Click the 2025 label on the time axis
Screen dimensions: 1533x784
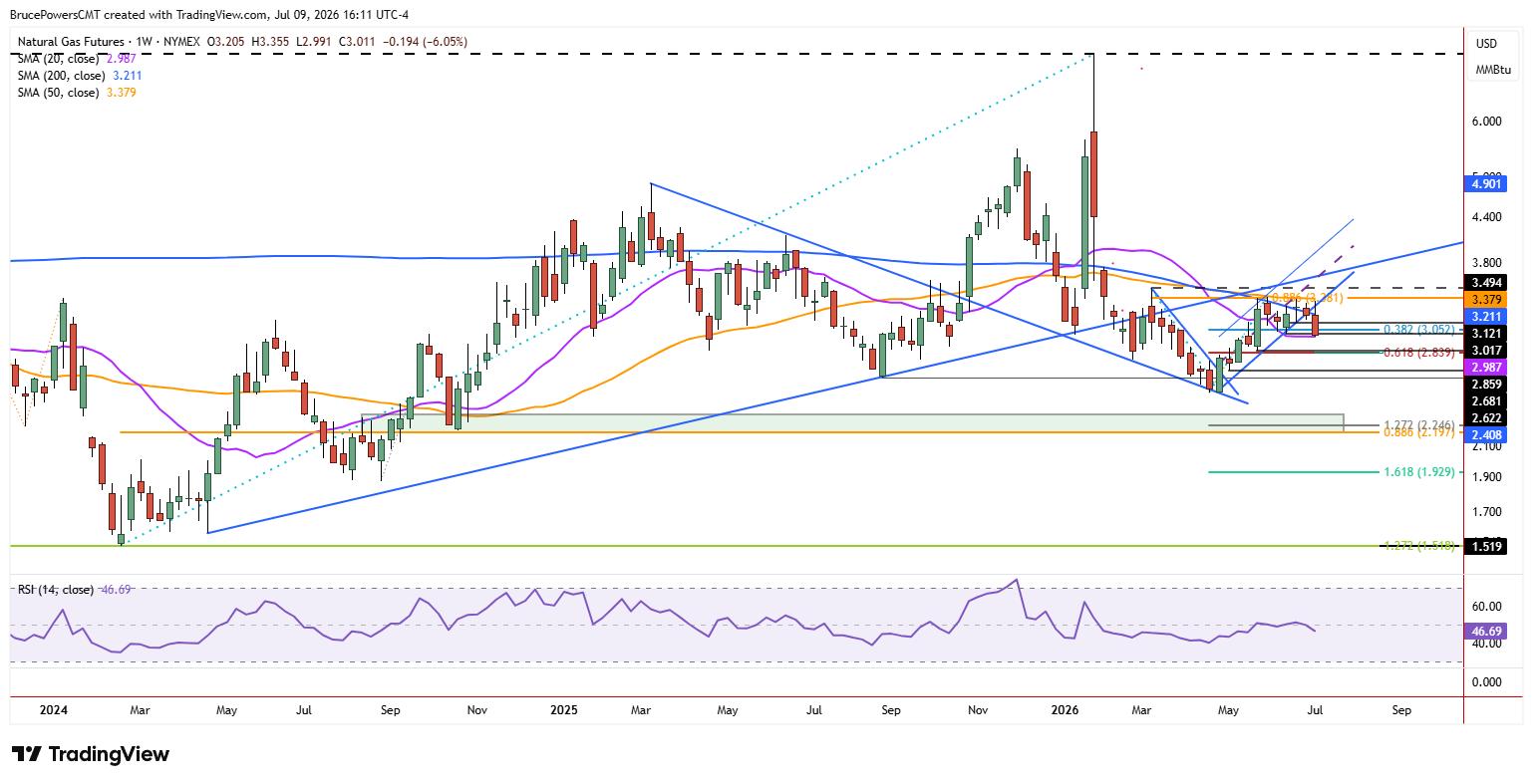click(x=564, y=710)
